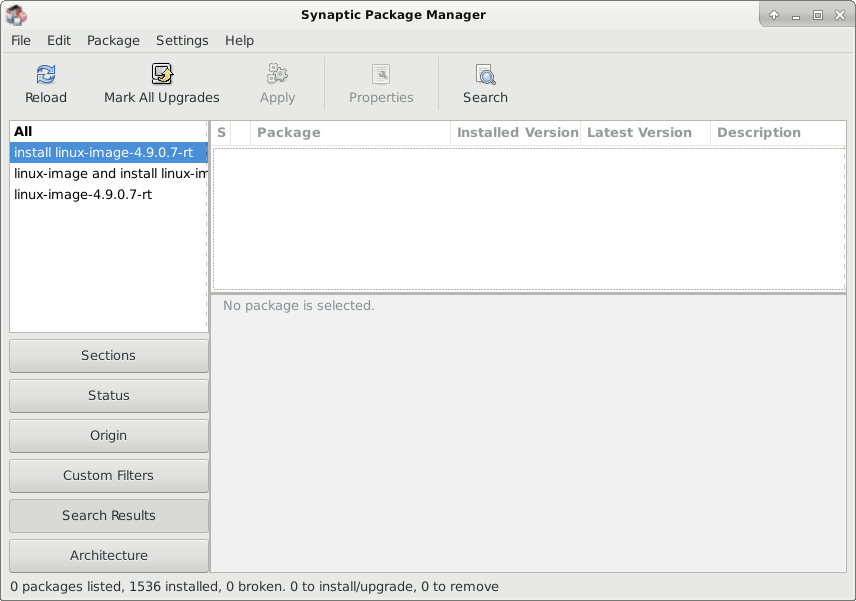Viewport: 856px width, 601px height.
Task: Maximize the Synaptic window
Action: point(818,15)
